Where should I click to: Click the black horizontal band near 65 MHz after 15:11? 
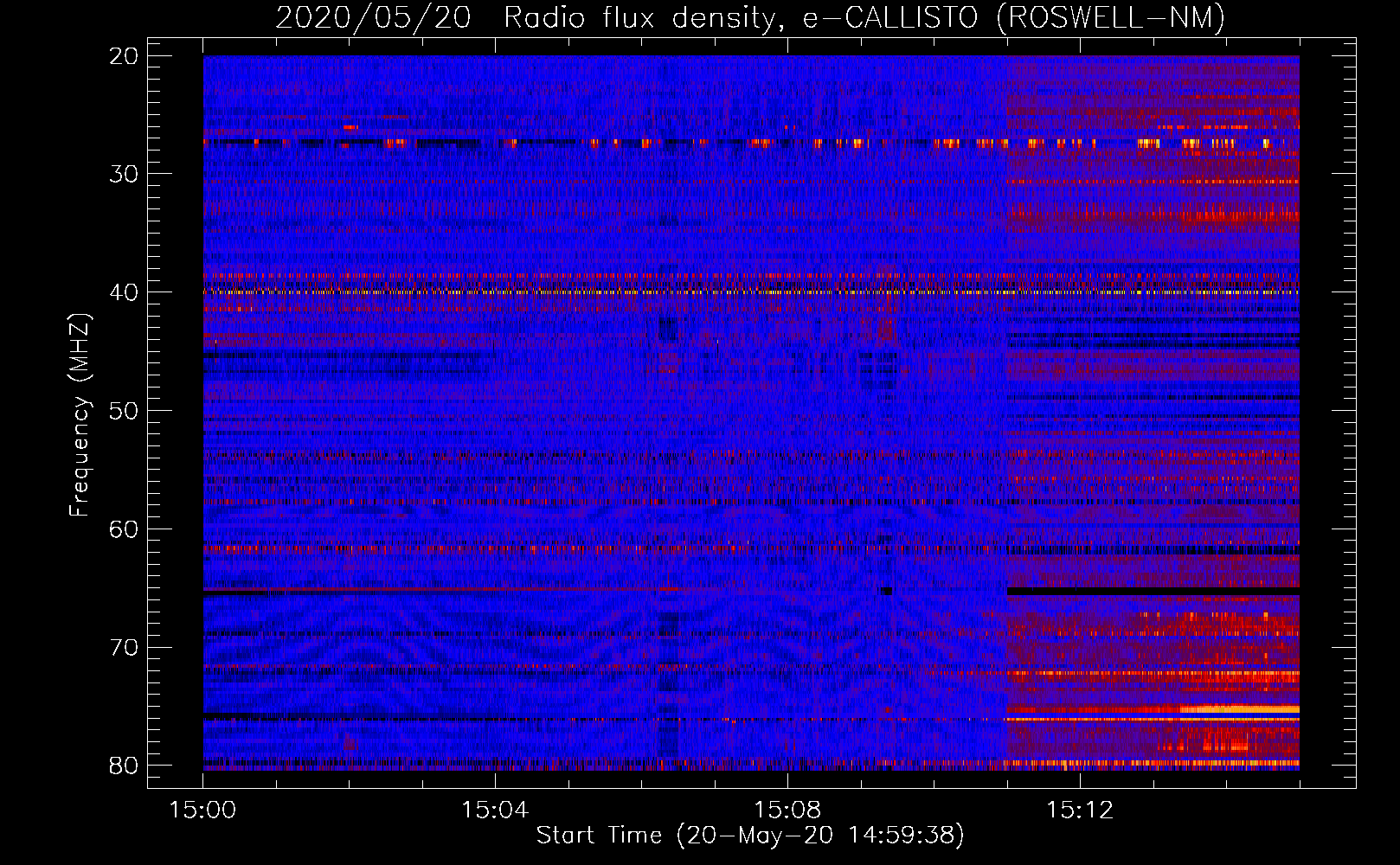pos(1153,592)
